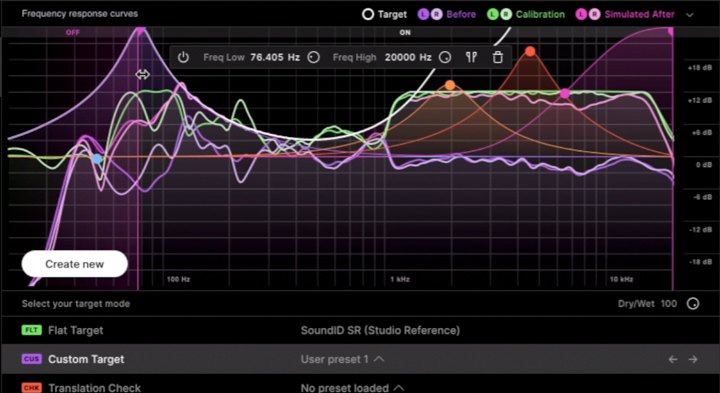The image size is (720, 393).
Task: Toggle Before left channel L curve
Action: pos(423,14)
